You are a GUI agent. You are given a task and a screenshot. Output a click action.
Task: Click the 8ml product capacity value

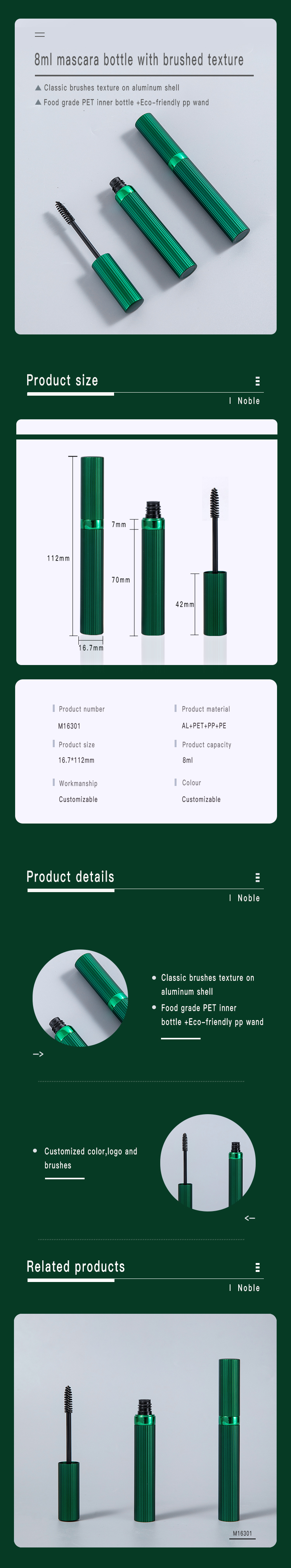click(x=187, y=760)
